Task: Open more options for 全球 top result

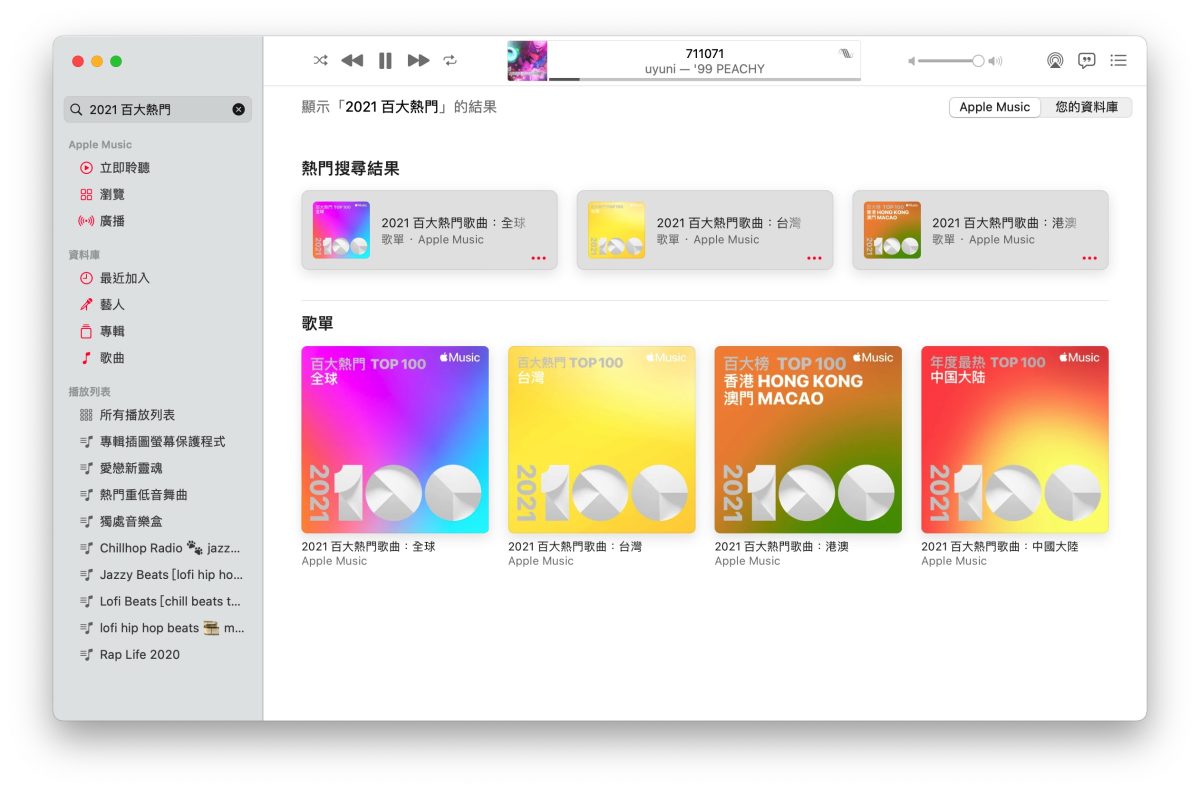Action: [538, 258]
